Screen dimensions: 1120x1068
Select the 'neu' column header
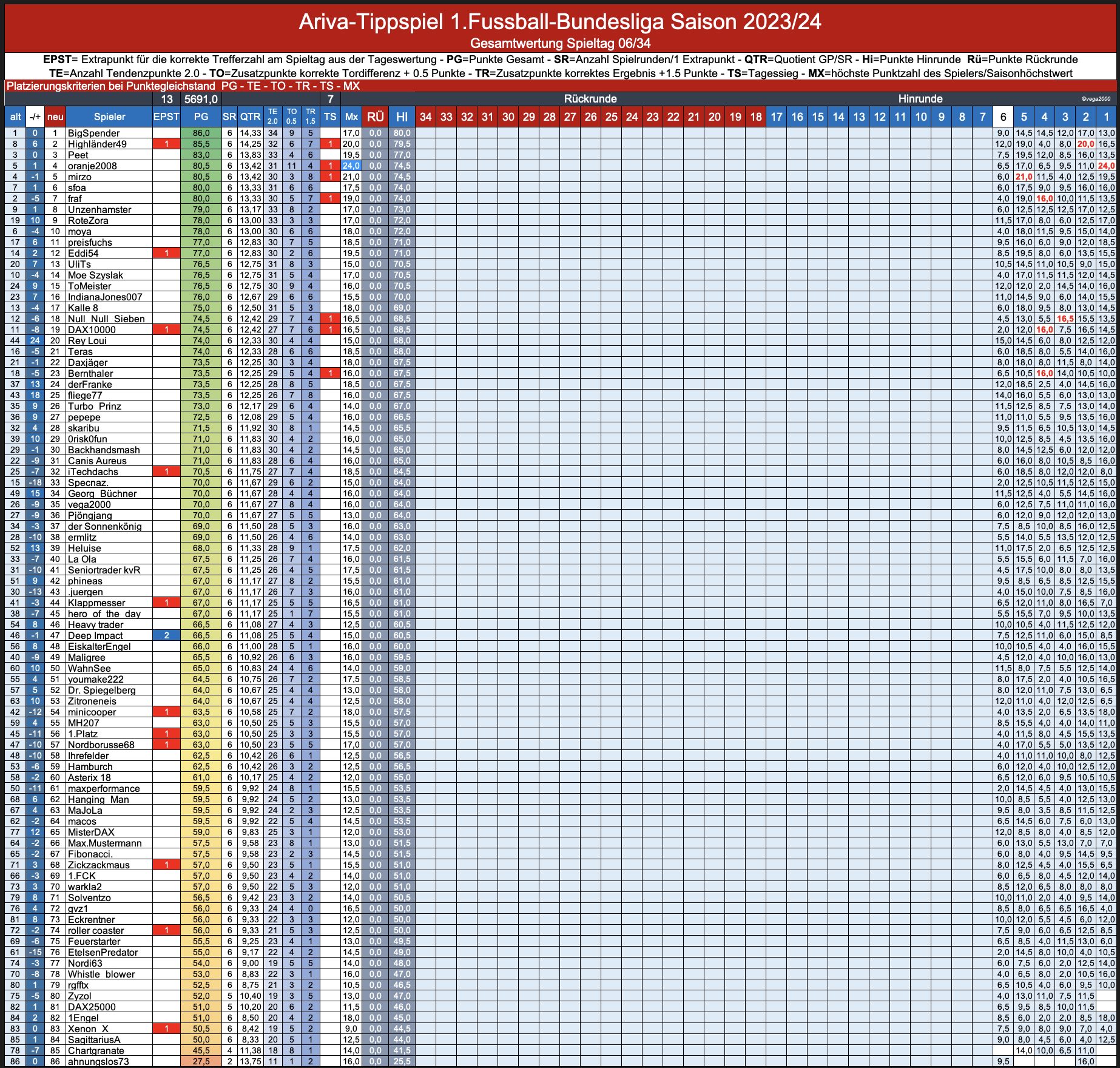[x=55, y=117]
